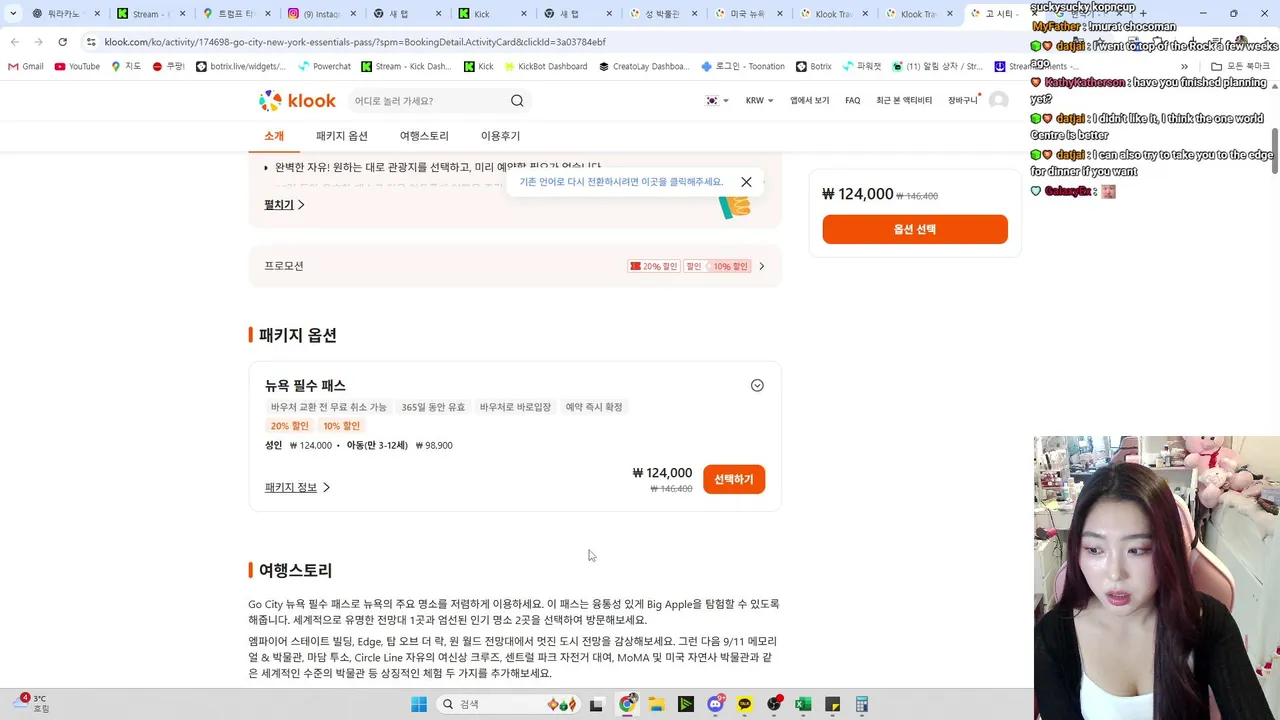Click the browser forward arrow
This screenshot has width=1280, height=720.
pos(38,42)
